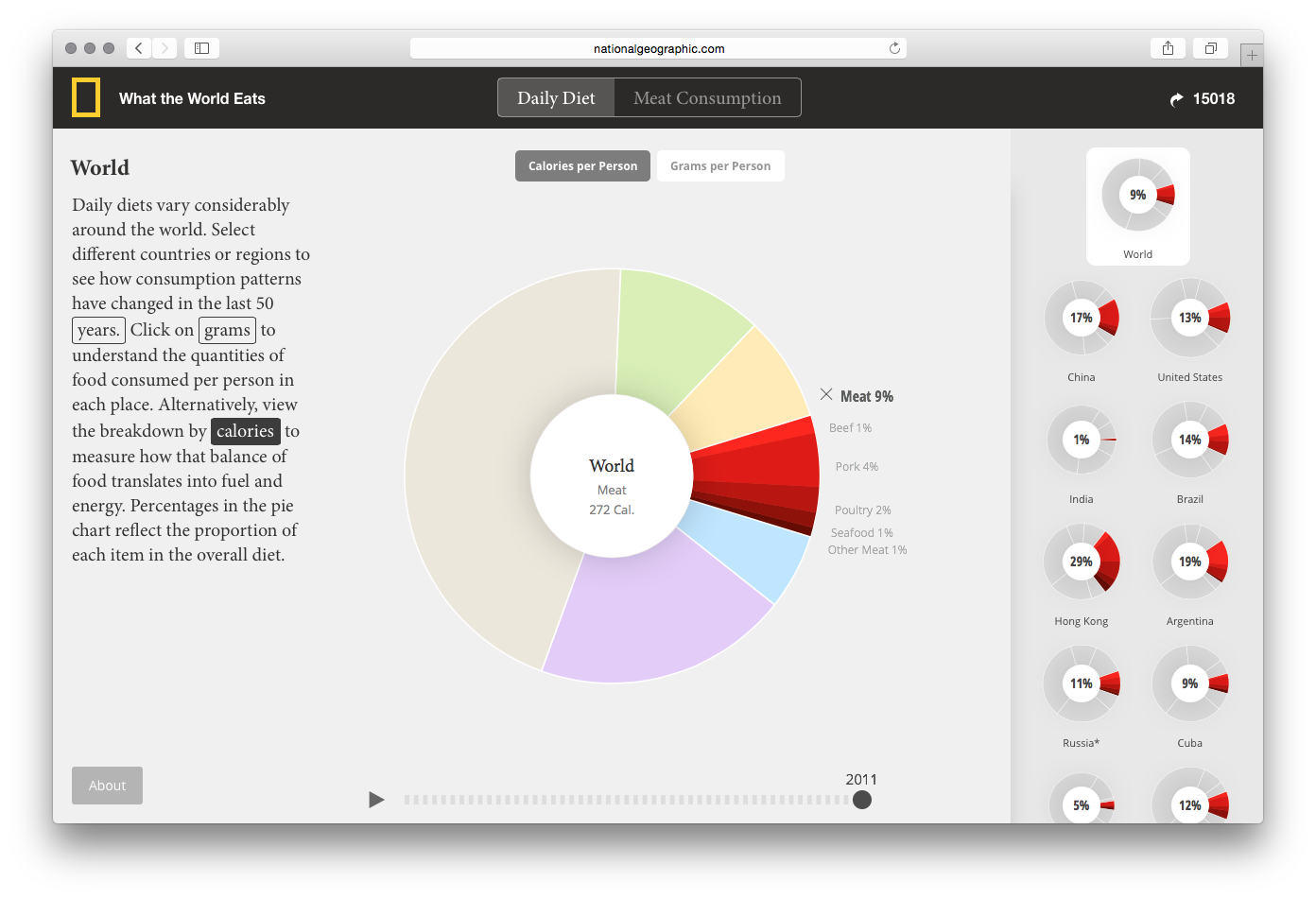Viewport: 1316px width, 899px height.
Task: Click the share arrow icon beside 15018
Action: (1176, 99)
